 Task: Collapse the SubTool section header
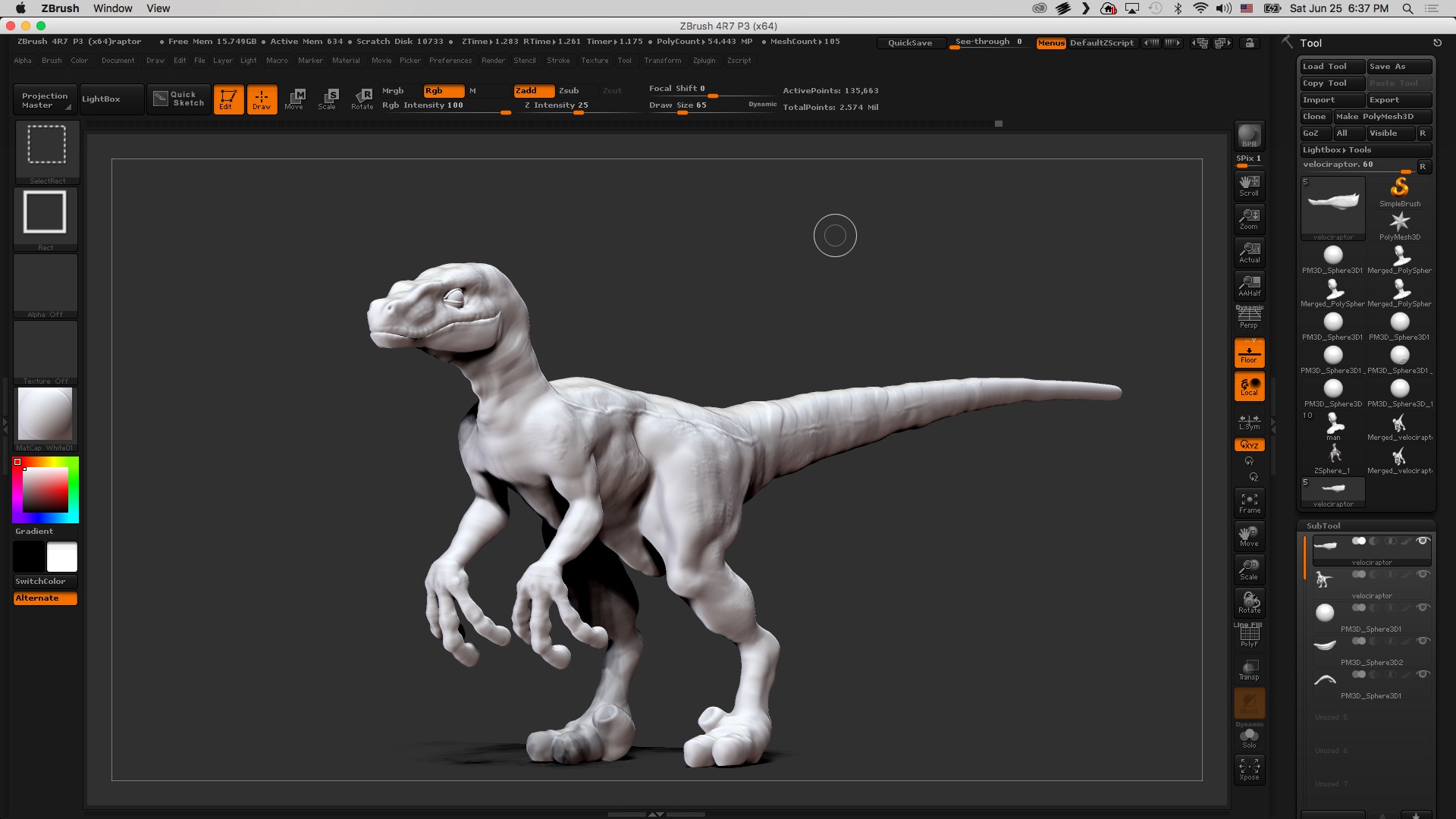point(1323,526)
